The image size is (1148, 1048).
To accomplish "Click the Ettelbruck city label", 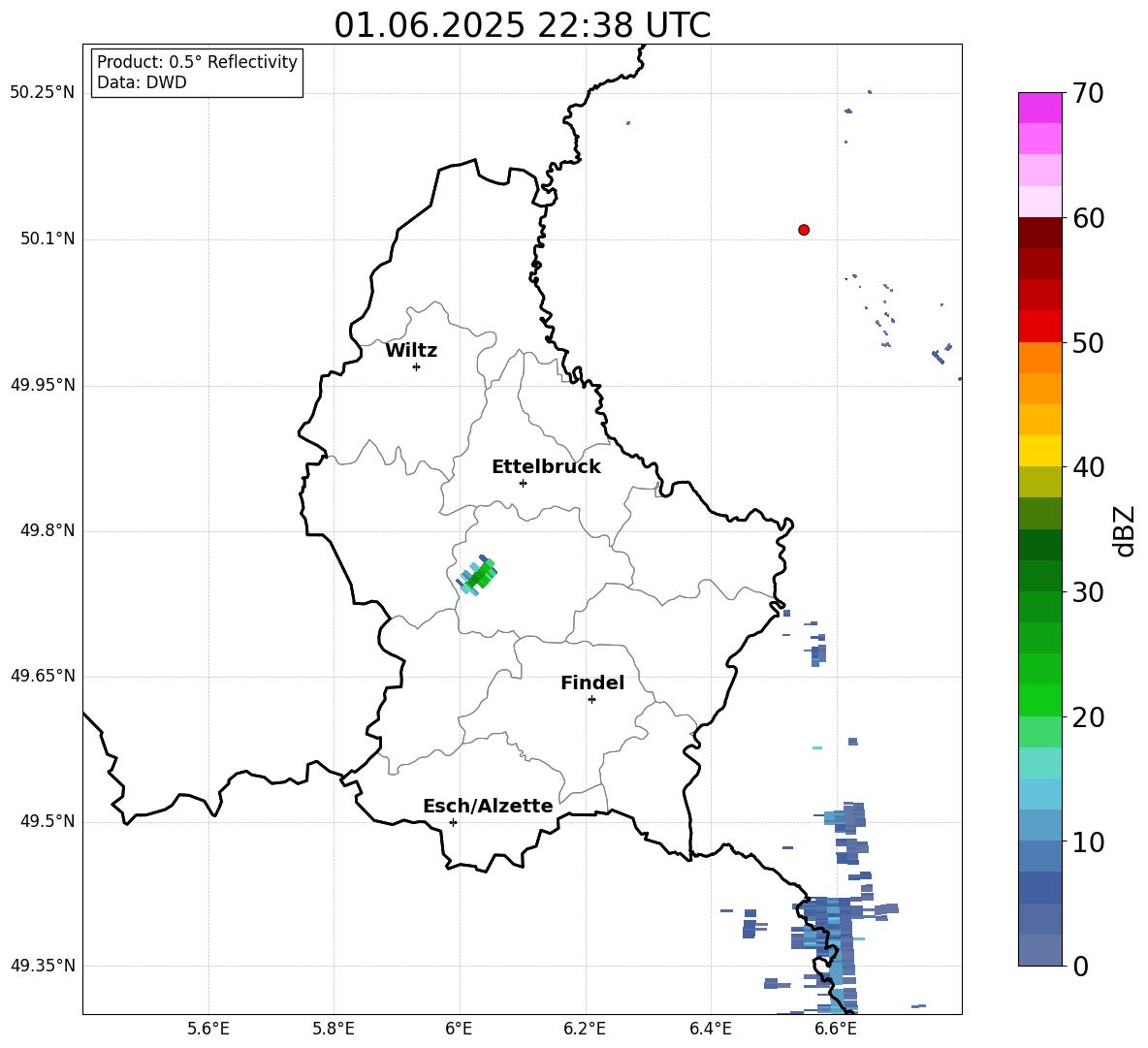I will 546,466.
